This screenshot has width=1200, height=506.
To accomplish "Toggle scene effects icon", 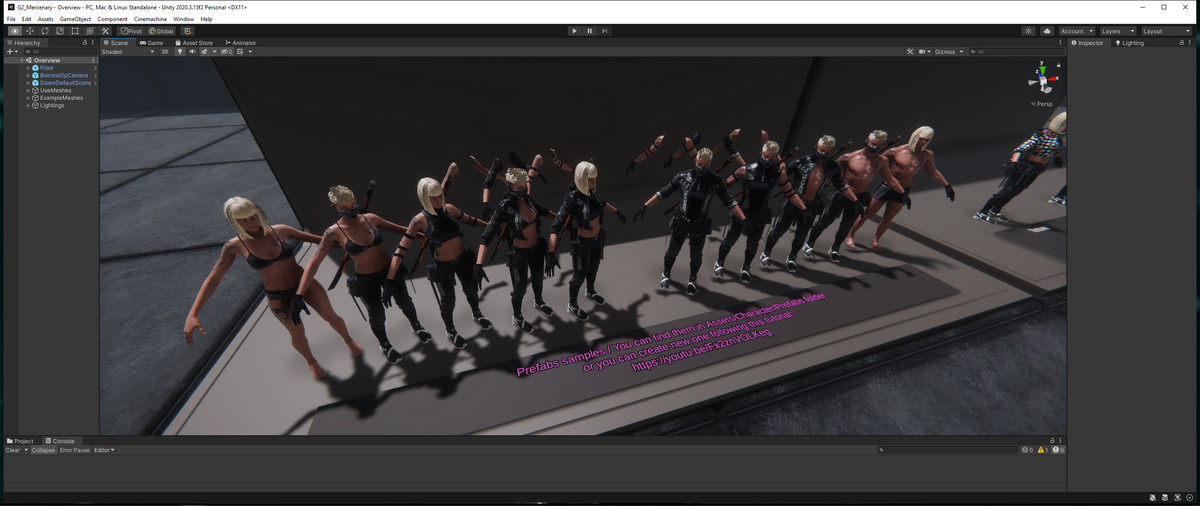I will [x=205, y=52].
